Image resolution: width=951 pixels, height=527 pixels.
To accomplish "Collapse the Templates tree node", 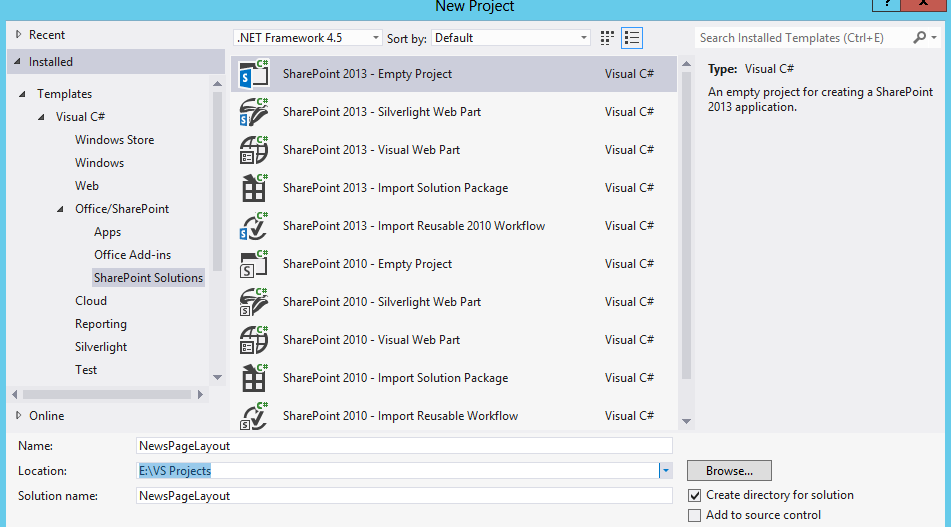I will (x=22, y=94).
